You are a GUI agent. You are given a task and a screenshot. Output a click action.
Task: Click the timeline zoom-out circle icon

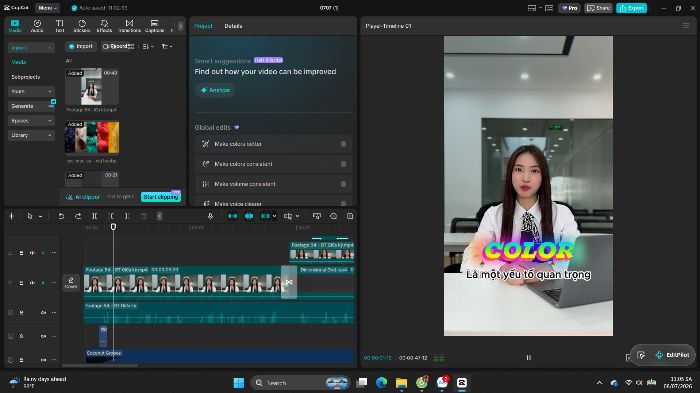[x=333, y=216]
